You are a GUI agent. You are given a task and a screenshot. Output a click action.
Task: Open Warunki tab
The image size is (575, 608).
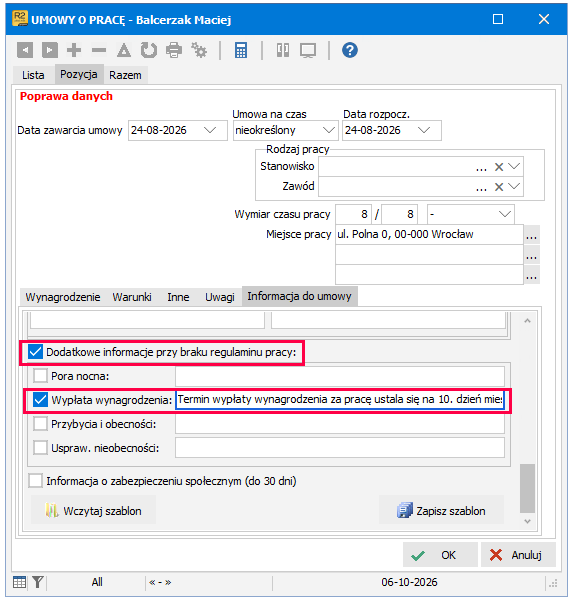pos(132,297)
